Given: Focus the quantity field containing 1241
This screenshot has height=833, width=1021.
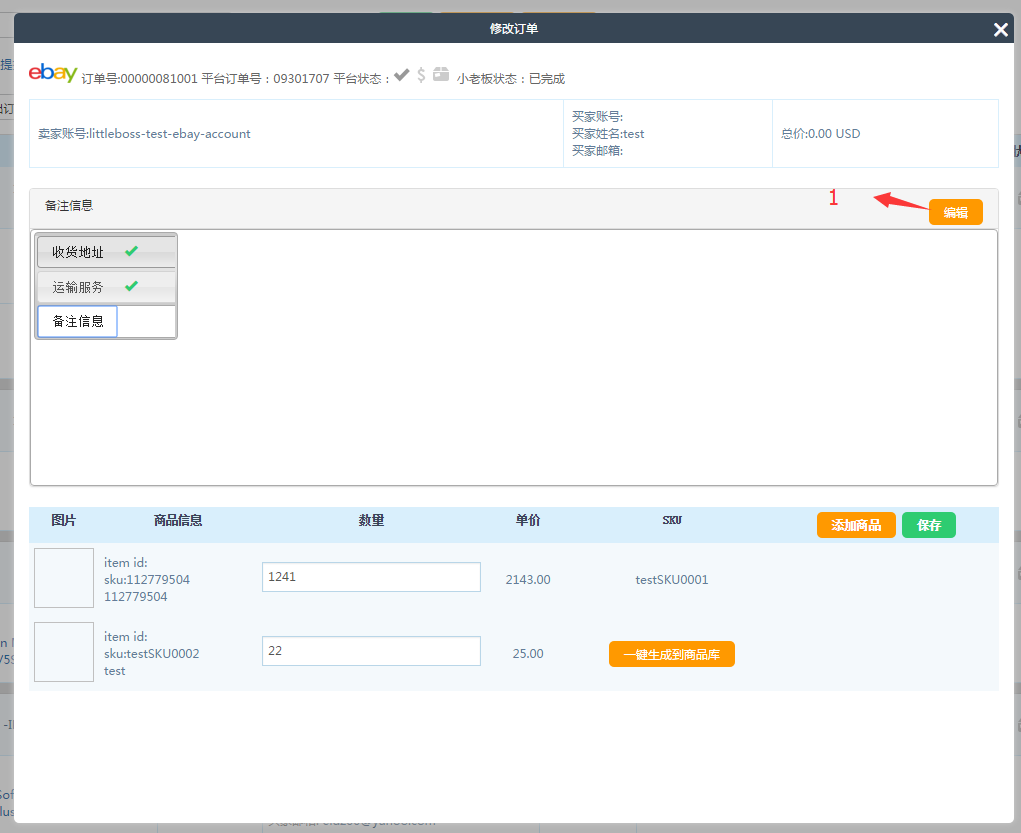Looking at the screenshot, I should click(x=371, y=577).
